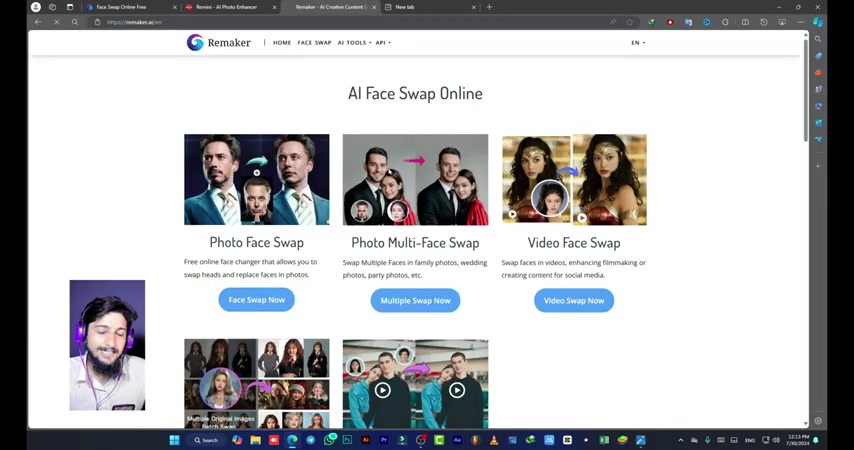Image resolution: width=854 pixels, height=450 pixels.
Task: Click the Remaker logo
Action: tap(218, 42)
